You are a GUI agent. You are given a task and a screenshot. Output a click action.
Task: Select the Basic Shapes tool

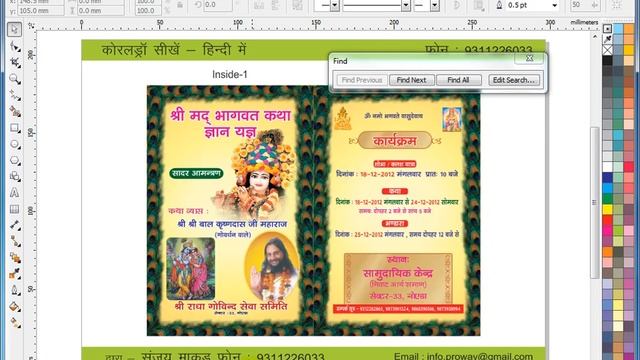[15, 176]
